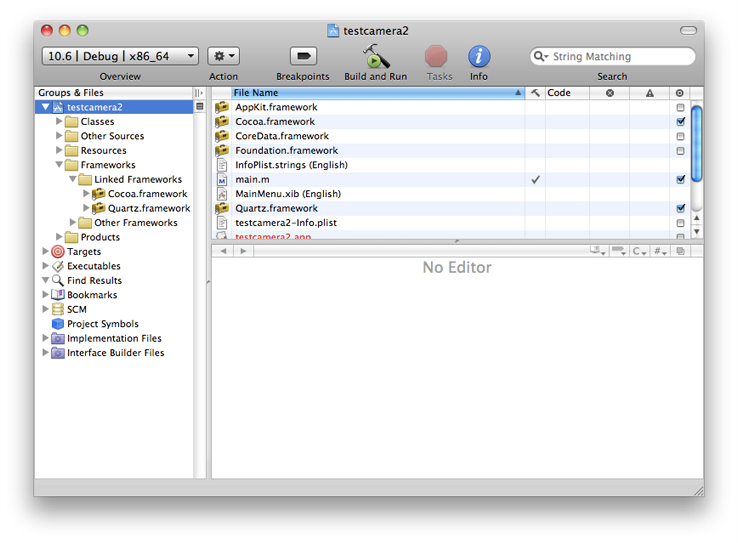Open the 10.6 Debug x86_64 Overview dropdown
738x543 pixels.
pos(120,57)
